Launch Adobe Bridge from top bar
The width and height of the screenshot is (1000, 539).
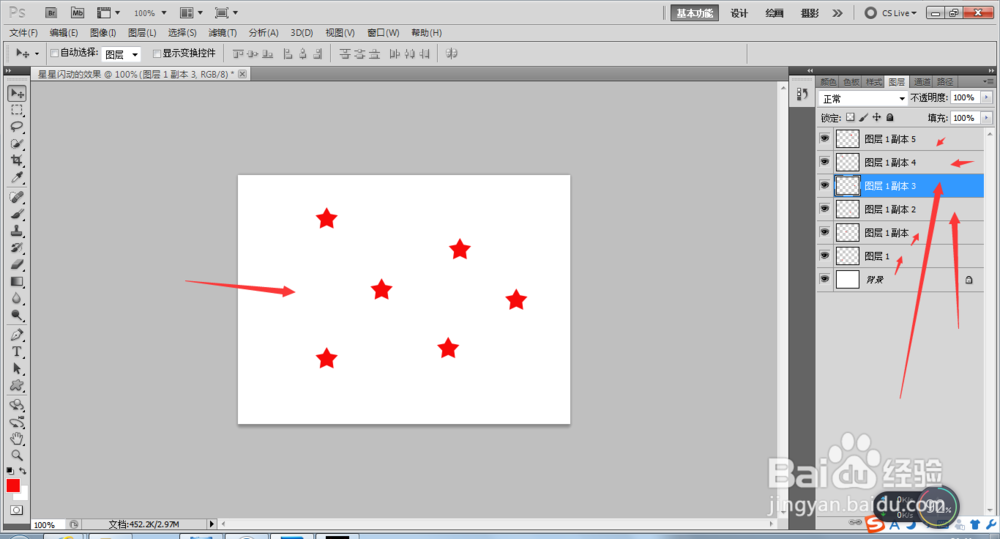coord(52,13)
